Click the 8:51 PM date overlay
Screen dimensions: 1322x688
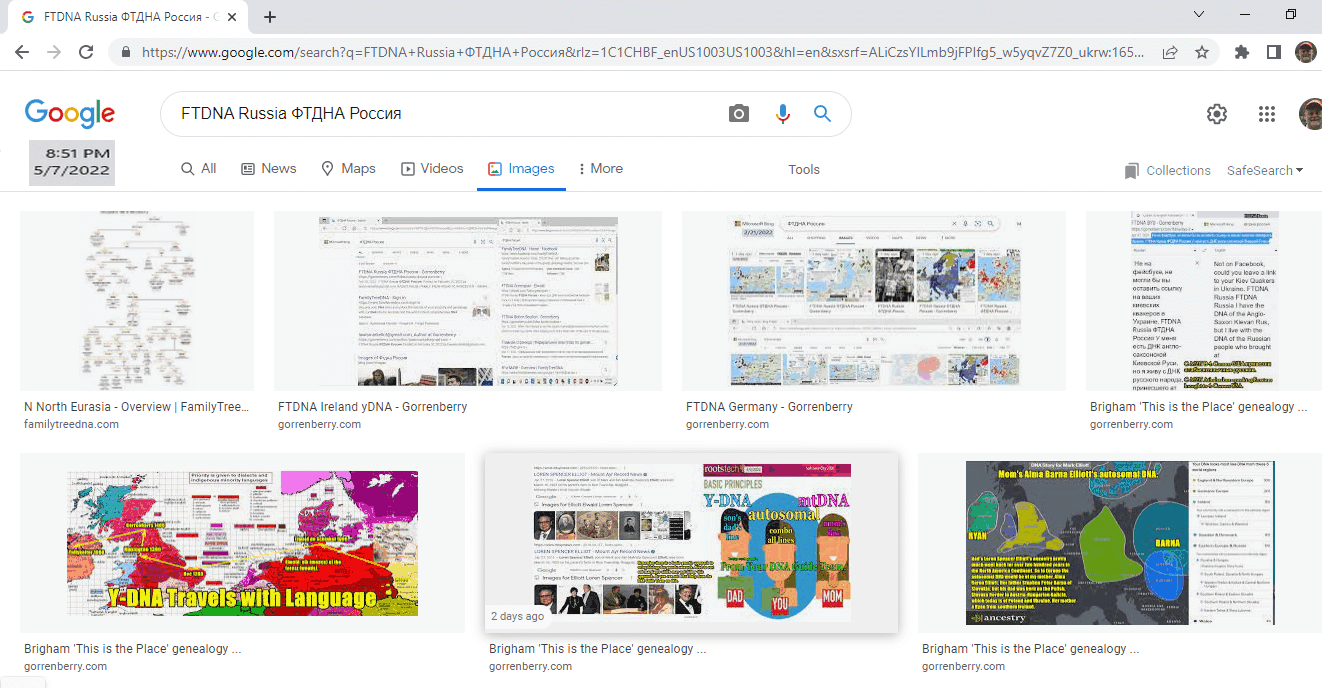[x=71, y=163]
